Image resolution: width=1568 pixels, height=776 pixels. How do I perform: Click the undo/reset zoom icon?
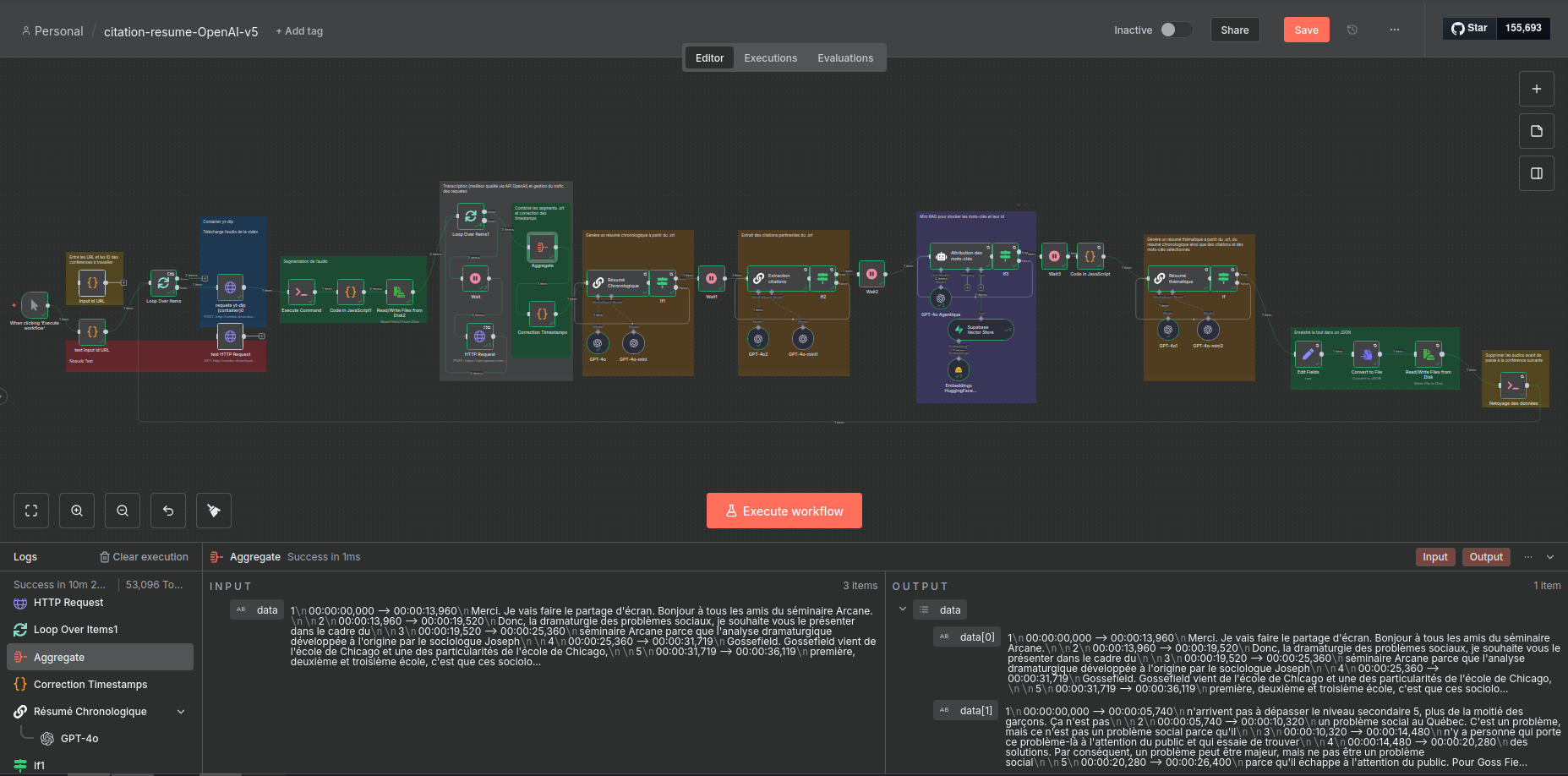(168, 511)
